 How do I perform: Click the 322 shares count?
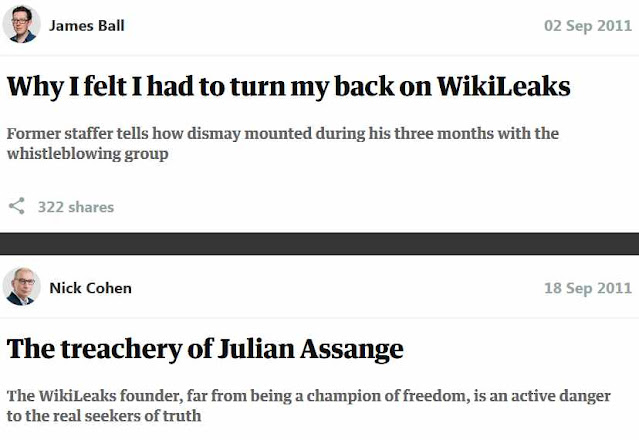(x=76, y=207)
